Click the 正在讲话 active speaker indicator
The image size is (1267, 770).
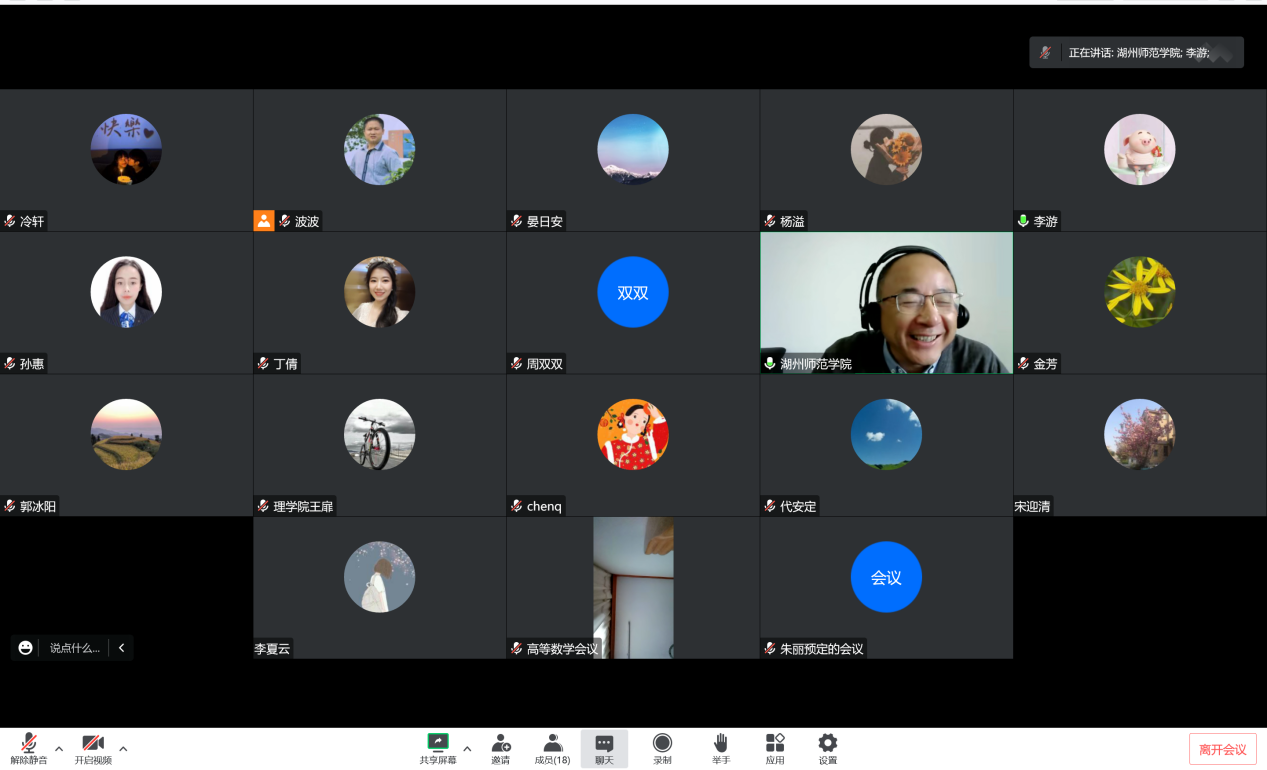tap(1136, 53)
